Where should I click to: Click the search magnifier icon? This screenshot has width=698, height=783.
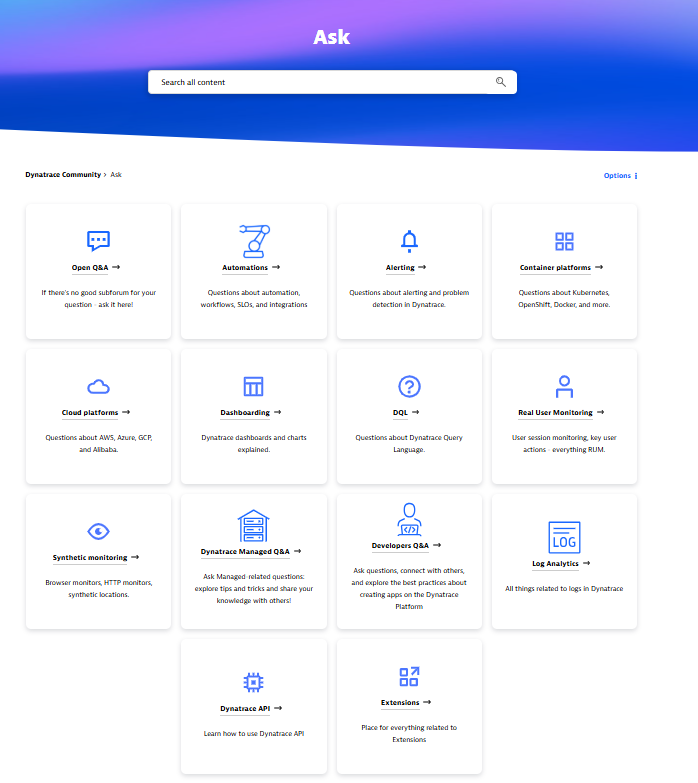(501, 82)
